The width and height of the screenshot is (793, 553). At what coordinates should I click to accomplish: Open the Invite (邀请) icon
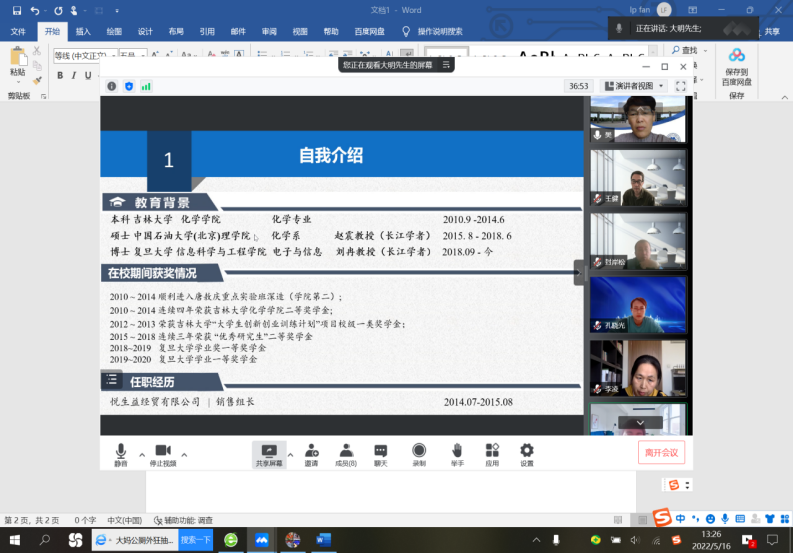click(311, 452)
